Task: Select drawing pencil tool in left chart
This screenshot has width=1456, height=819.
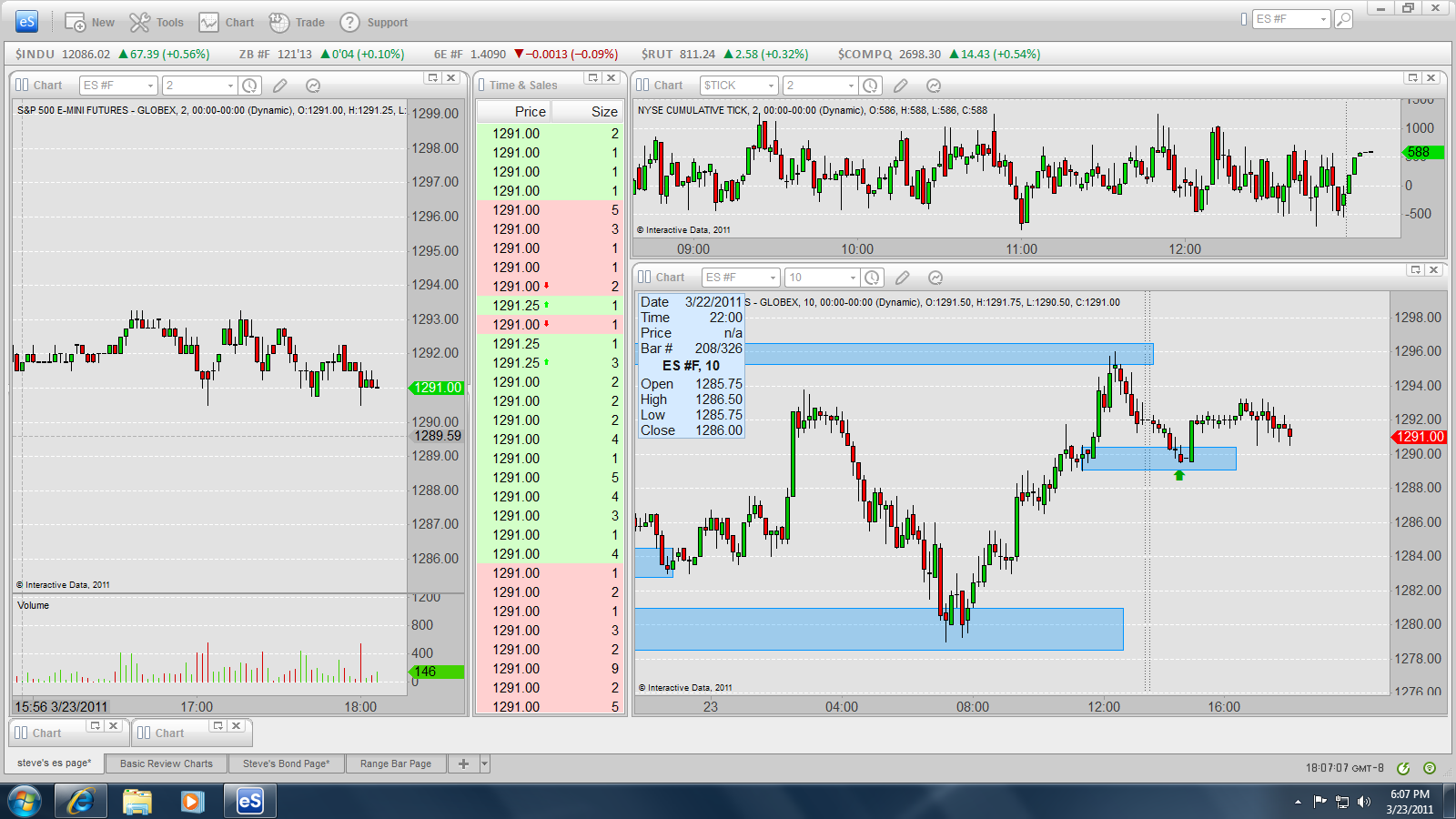Action: 280,86
